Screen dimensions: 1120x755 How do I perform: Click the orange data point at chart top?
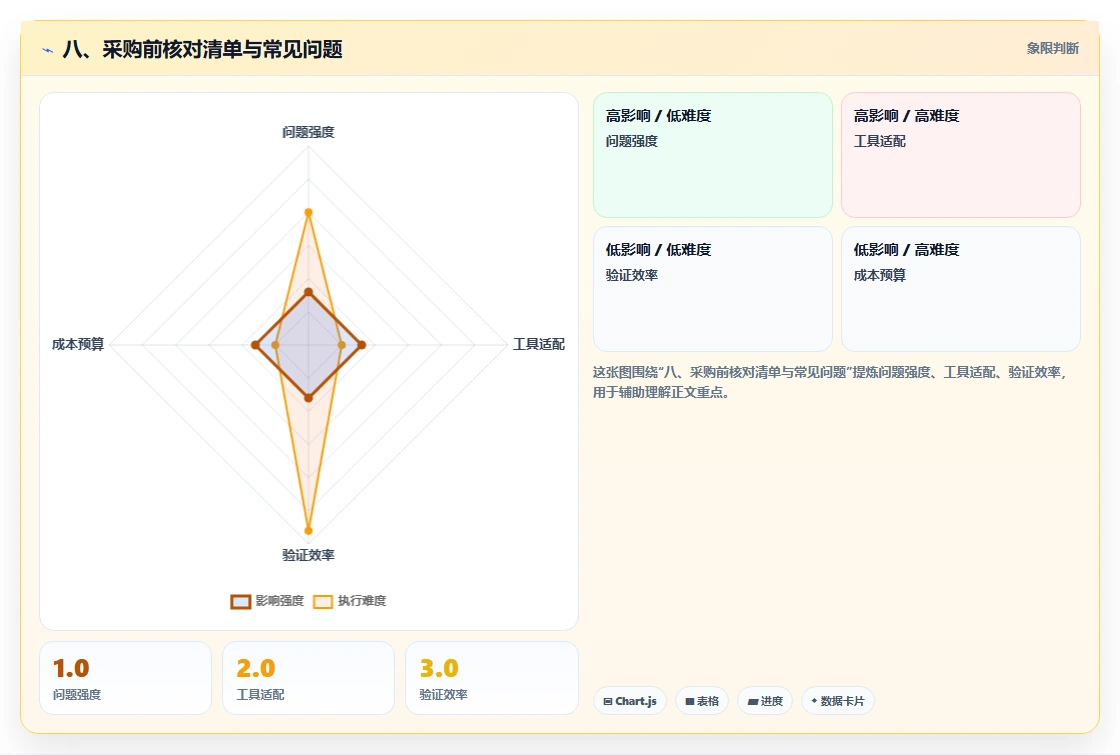click(x=309, y=212)
